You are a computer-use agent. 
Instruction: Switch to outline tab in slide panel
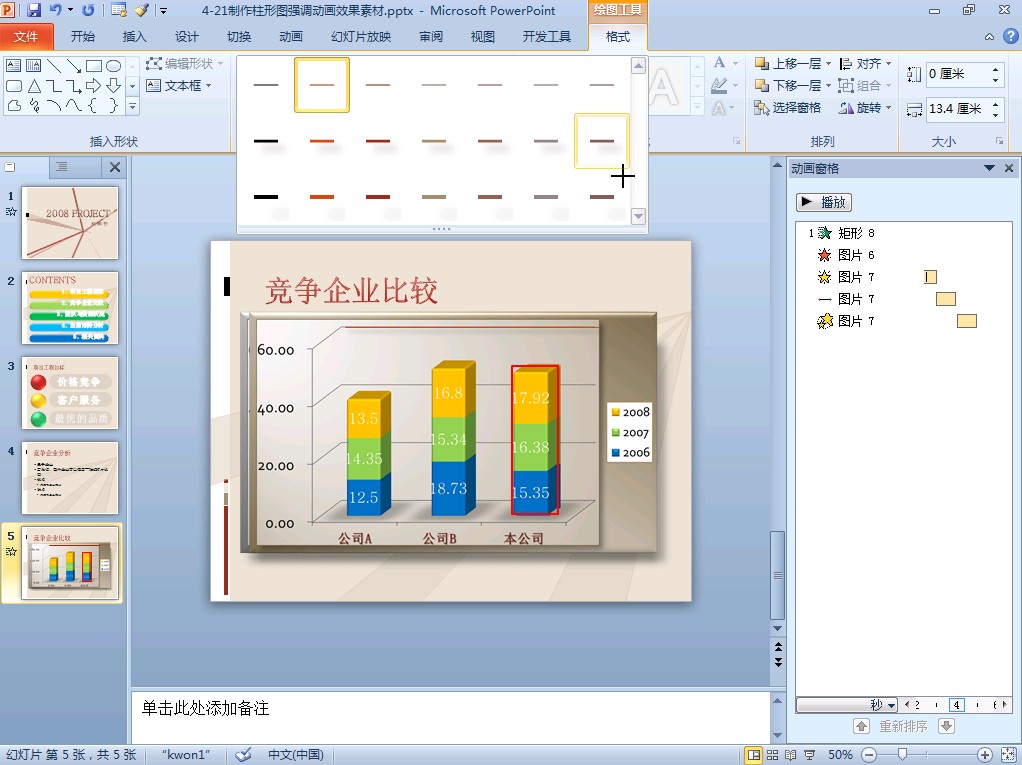click(61, 167)
